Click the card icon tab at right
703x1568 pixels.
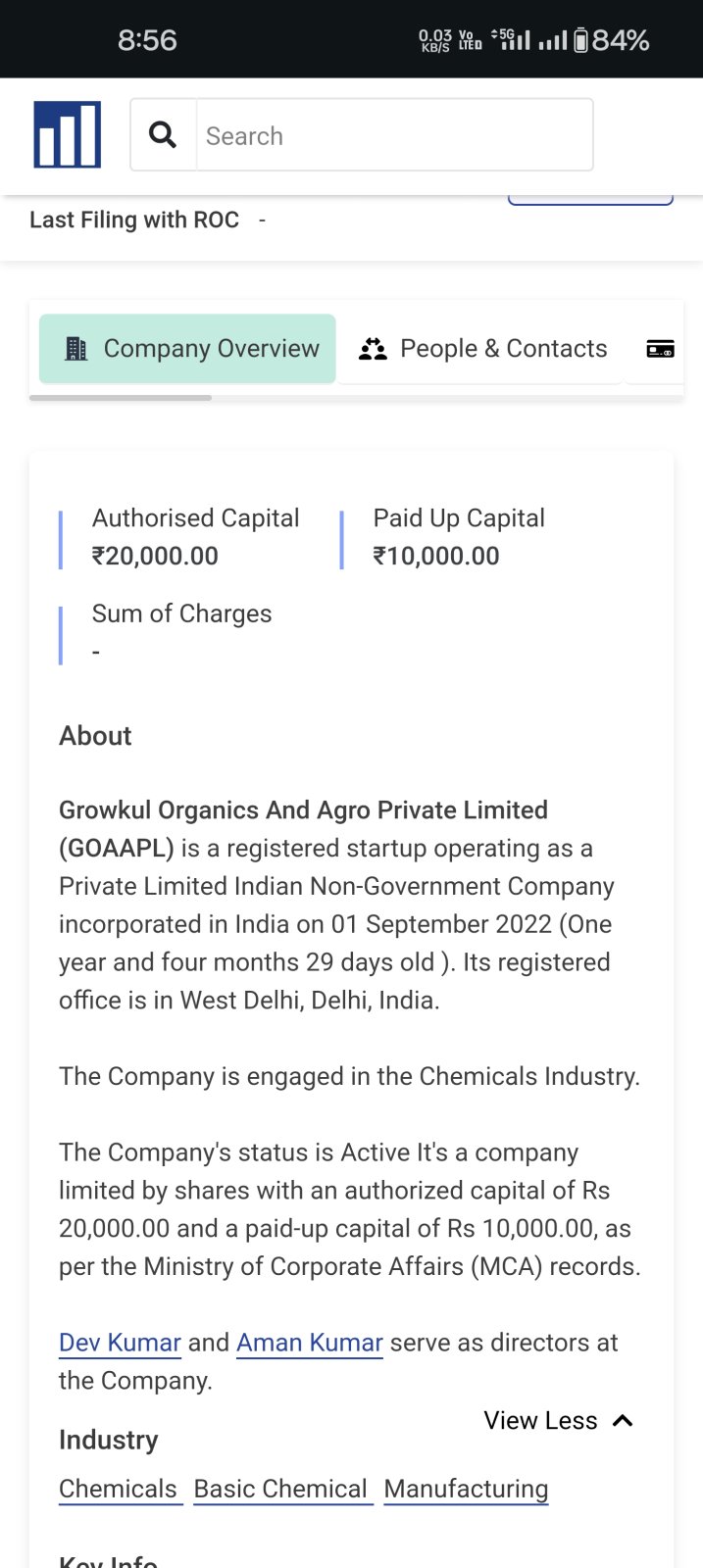pos(660,349)
